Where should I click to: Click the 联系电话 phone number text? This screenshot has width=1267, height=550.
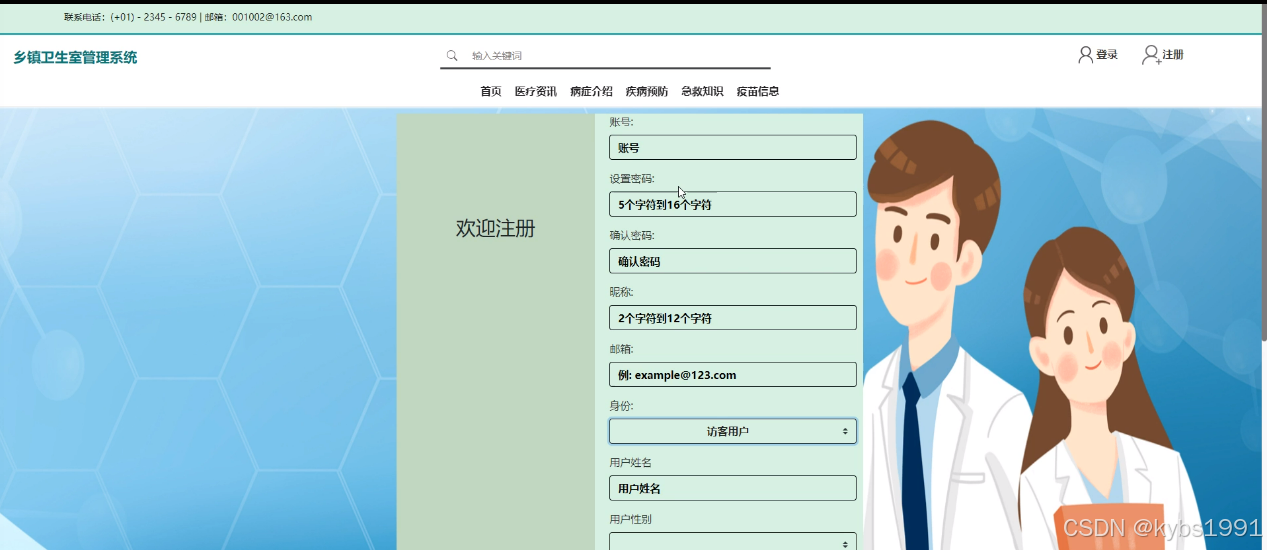pos(130,17)
